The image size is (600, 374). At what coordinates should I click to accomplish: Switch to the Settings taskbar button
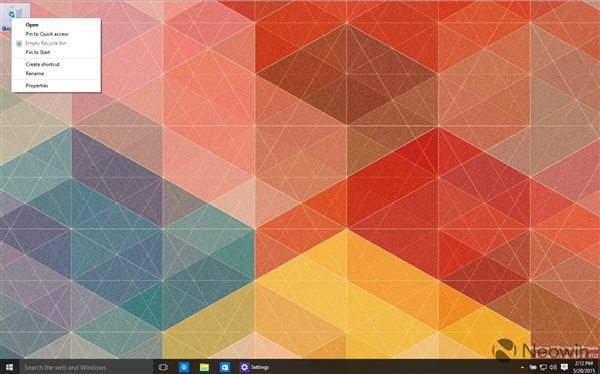pyautogui.click(x=254, y=367)
